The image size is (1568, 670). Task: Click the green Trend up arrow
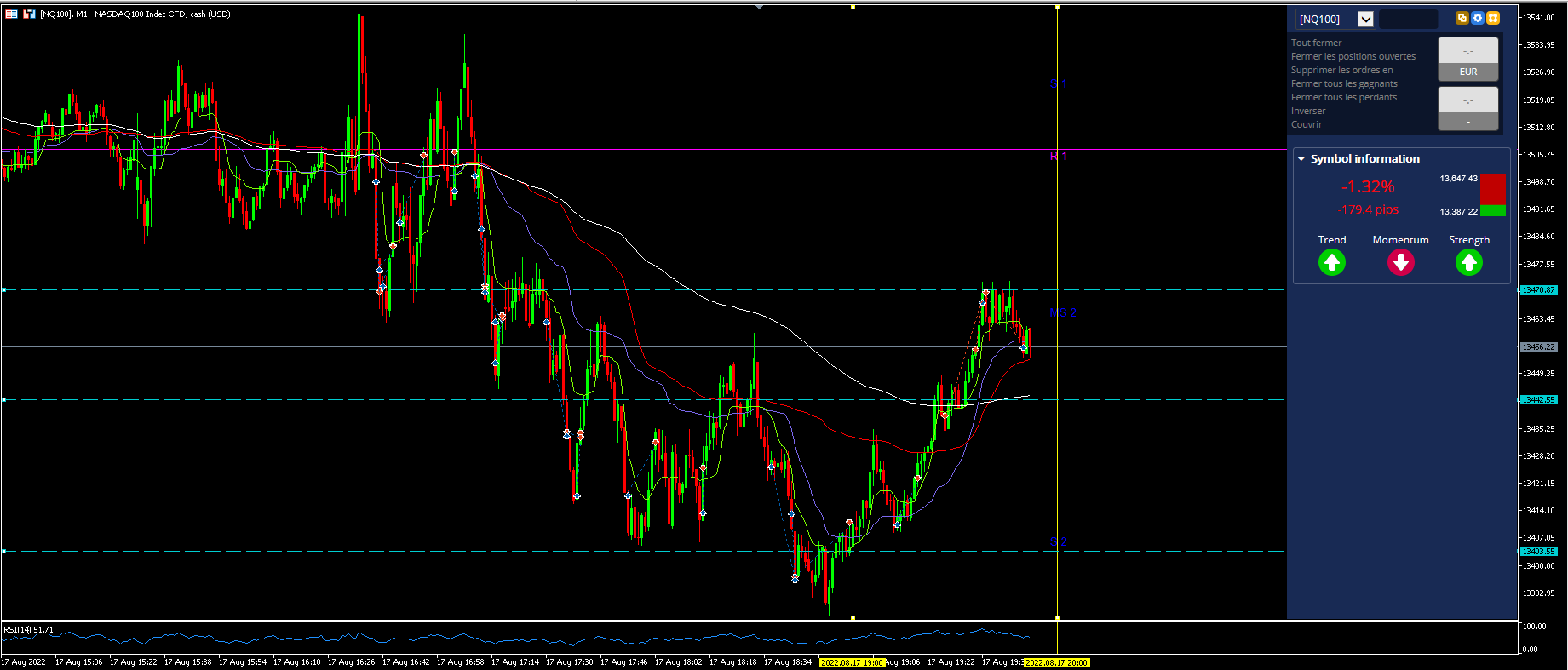(1332, 262)
